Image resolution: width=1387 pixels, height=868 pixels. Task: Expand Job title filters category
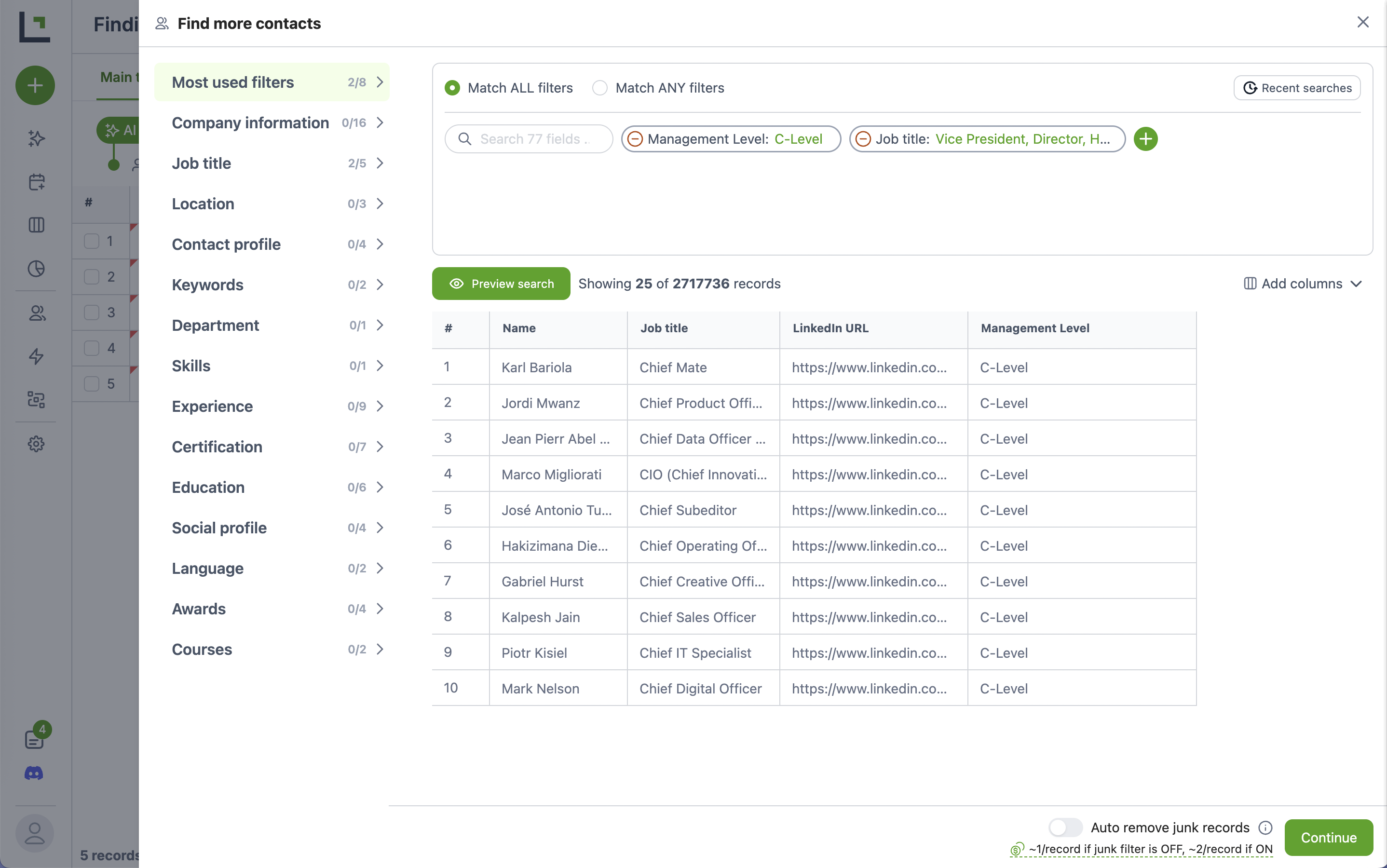coord(272,163)
